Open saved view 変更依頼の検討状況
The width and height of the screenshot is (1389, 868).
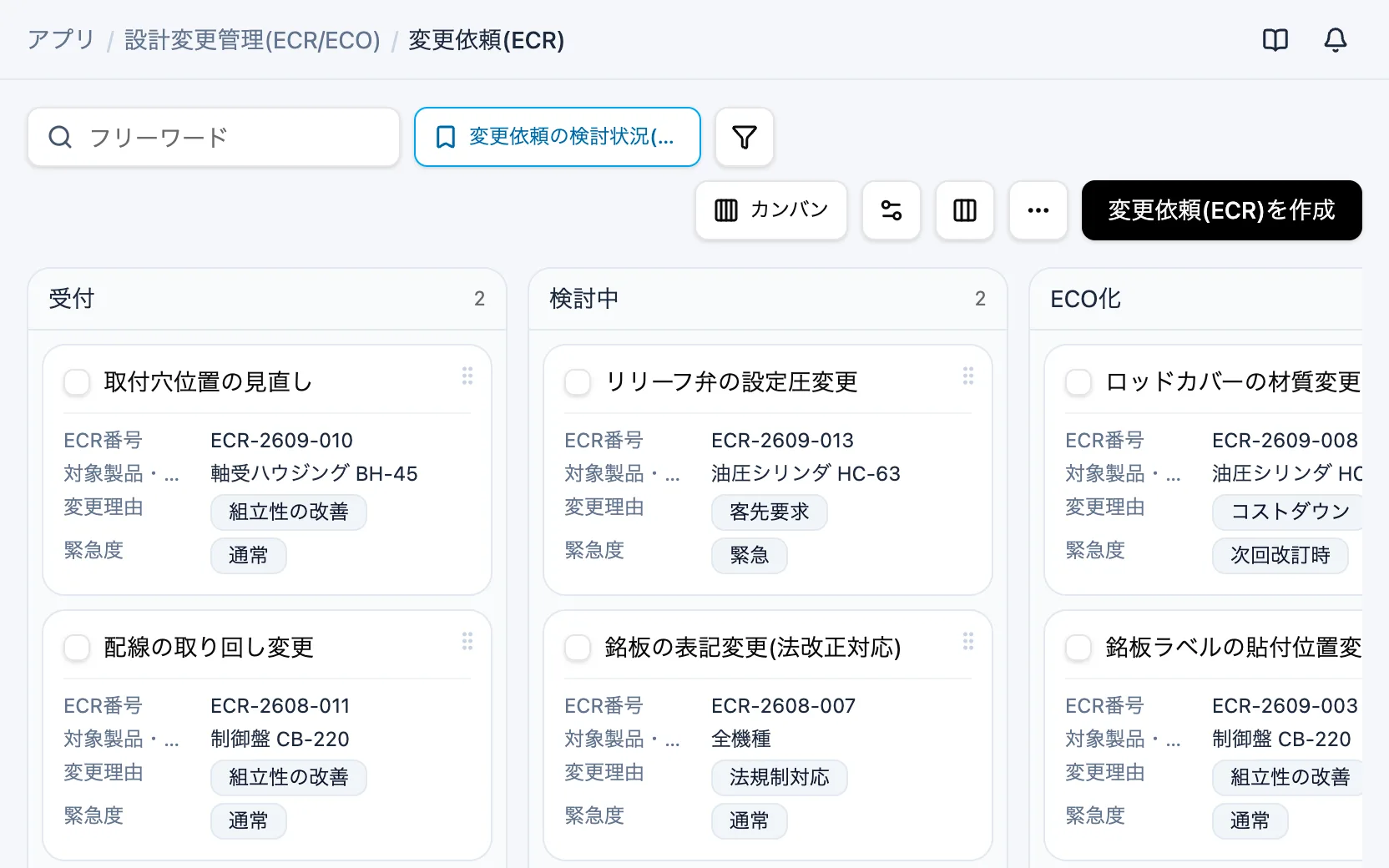558,137
